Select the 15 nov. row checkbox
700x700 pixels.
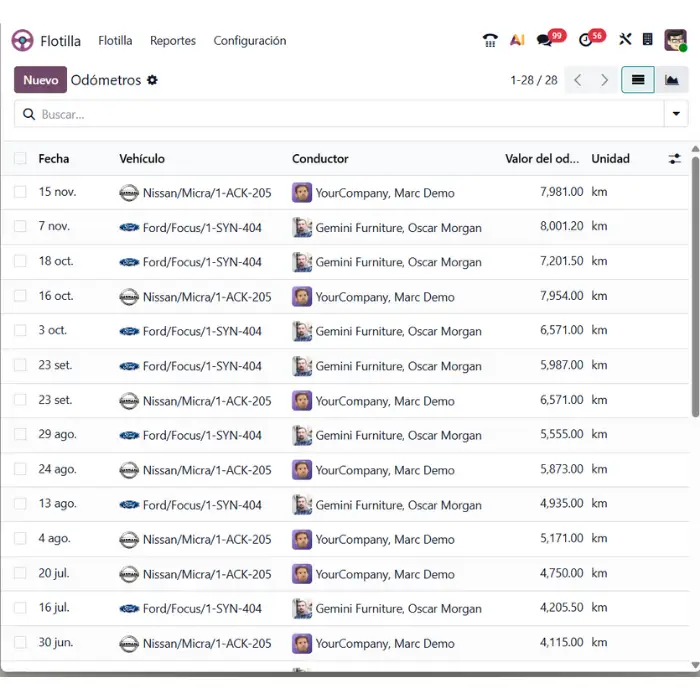pyautogui.click(x=20, y=192)
